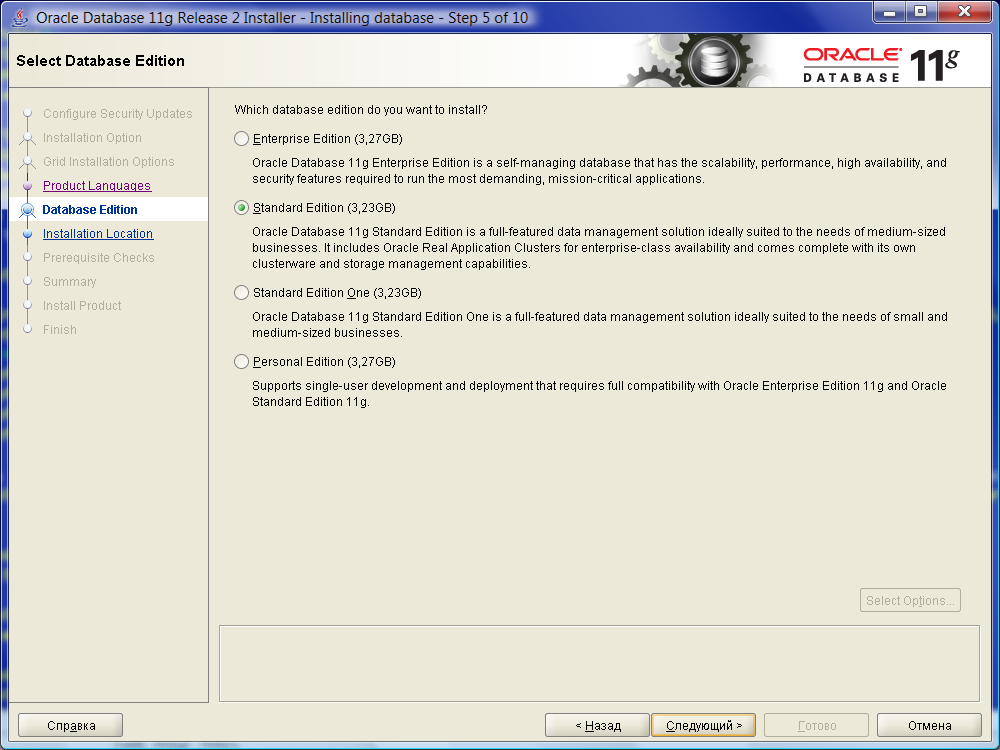This screenshot has width=1000, height=750.
Task: Open the Product Languages step link
Action: (97, 186)
